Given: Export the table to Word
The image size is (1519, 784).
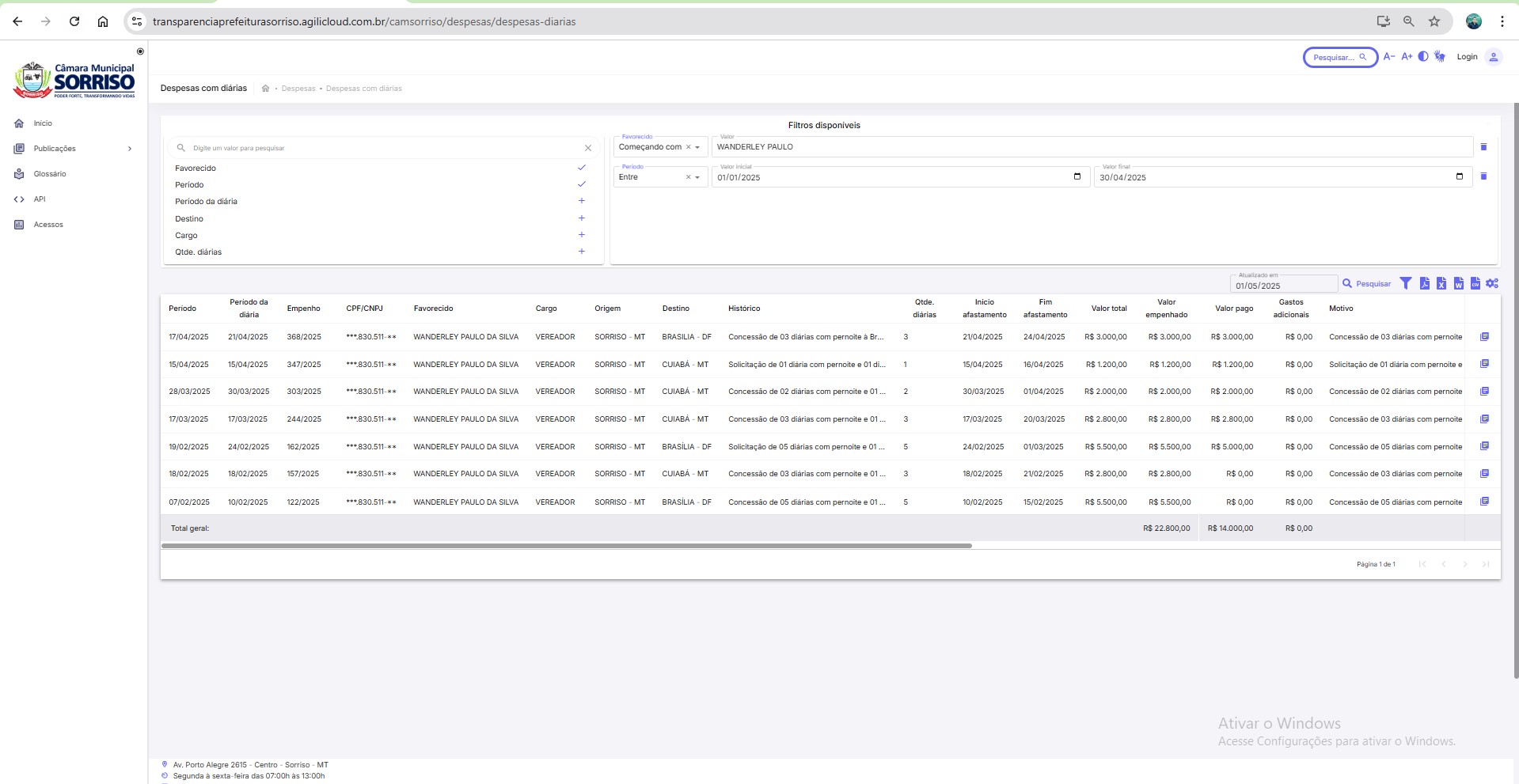Looking at the screenshot, I should tap(1458, 283).
